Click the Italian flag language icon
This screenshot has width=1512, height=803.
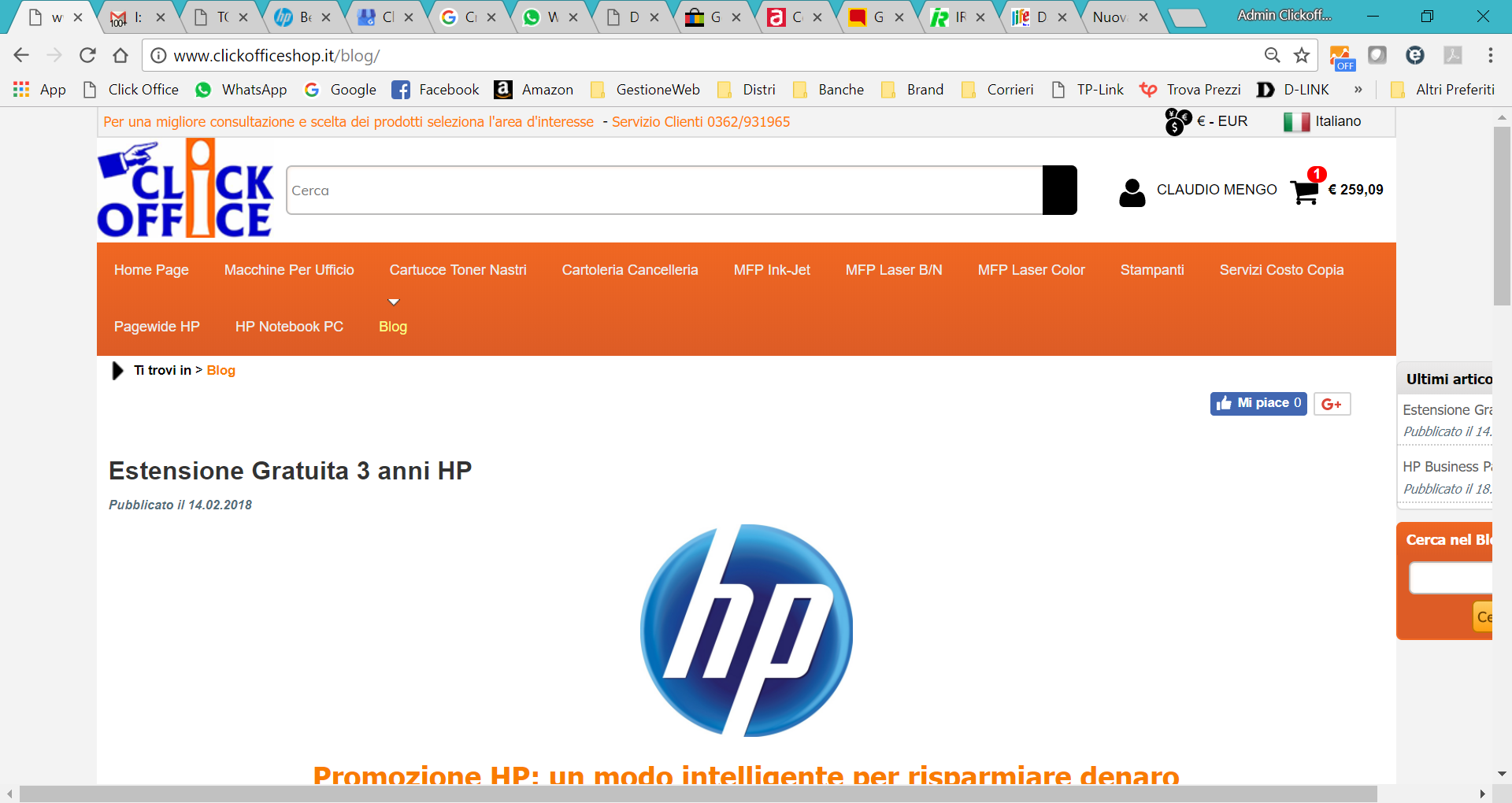click(1296, 122)
